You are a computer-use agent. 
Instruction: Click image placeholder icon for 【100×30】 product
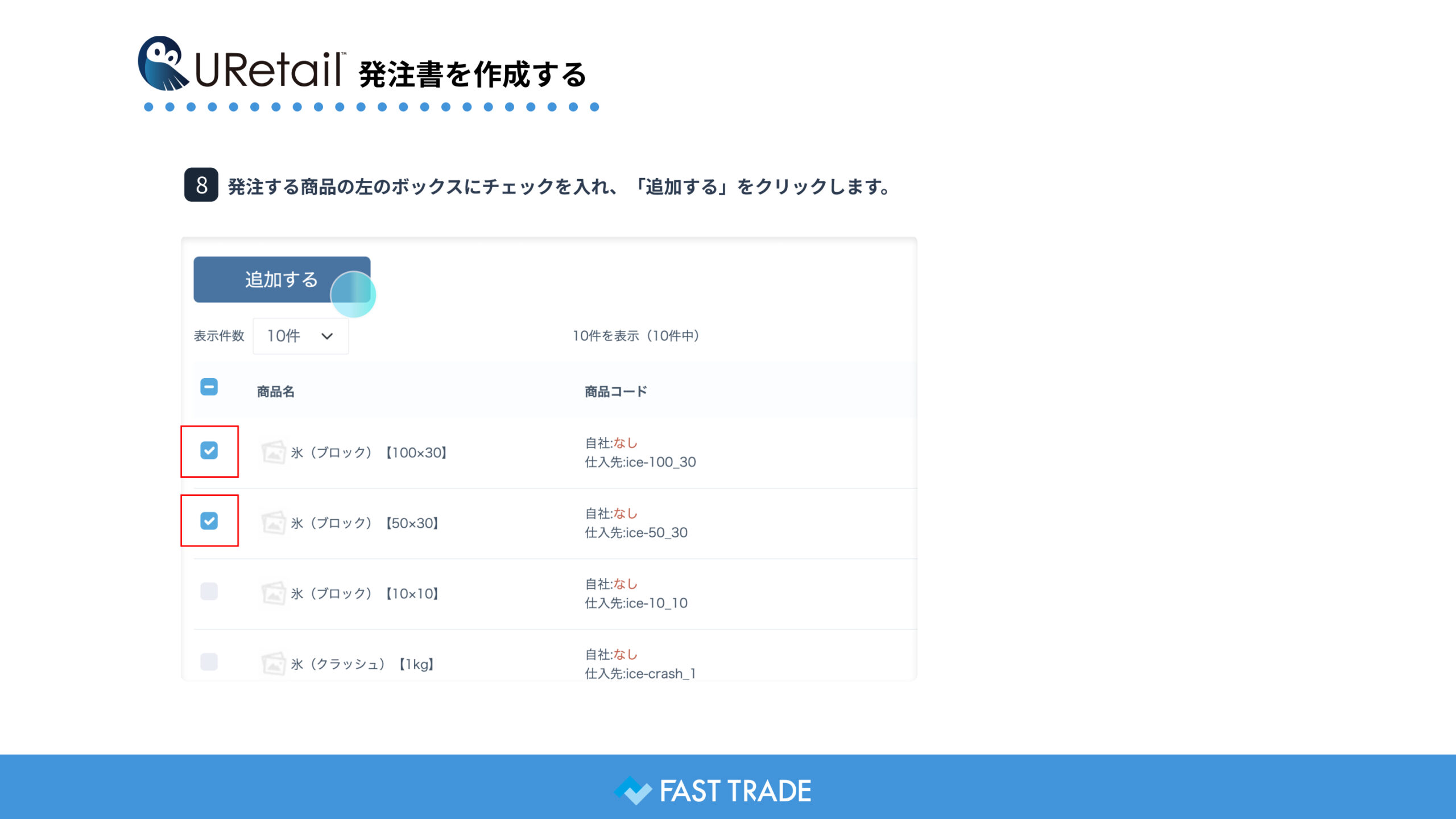(274, 453)
